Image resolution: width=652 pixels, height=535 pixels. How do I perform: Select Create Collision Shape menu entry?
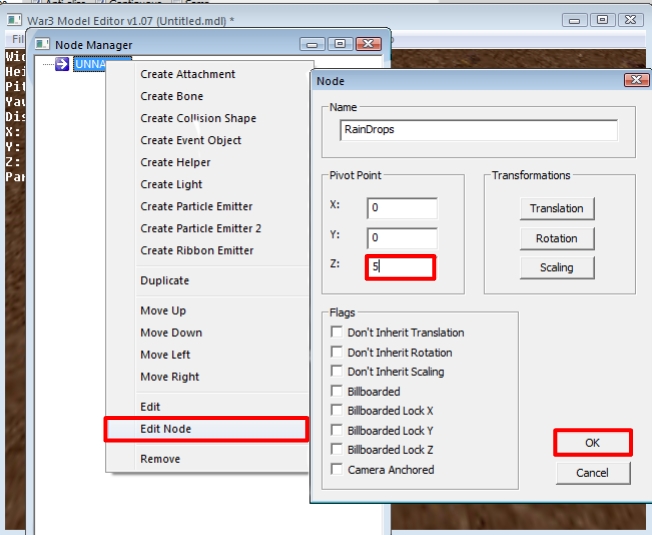(198, 118)
